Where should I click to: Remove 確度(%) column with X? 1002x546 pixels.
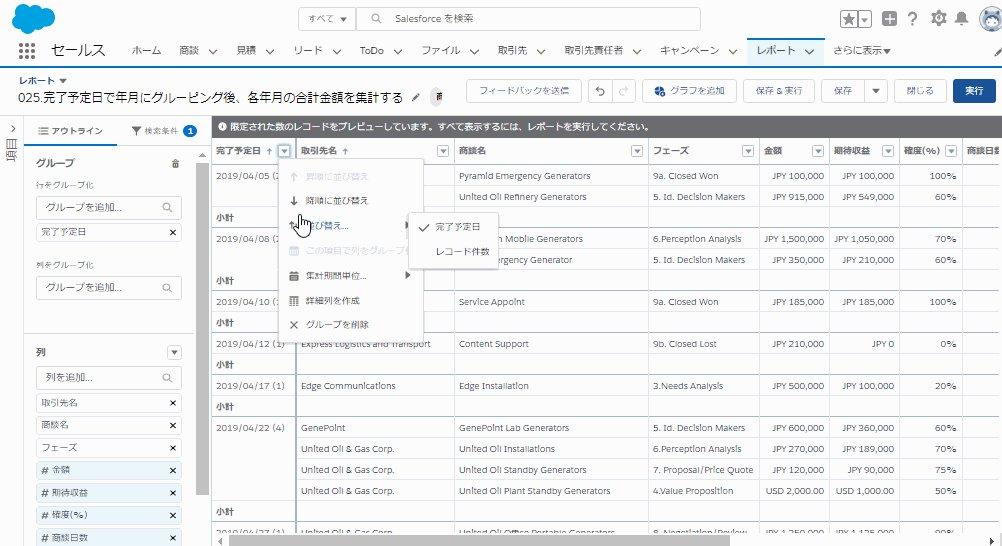coord(173,515)
